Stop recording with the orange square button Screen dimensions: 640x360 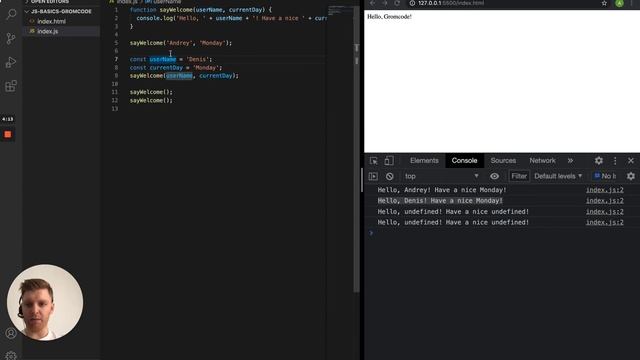8,134
